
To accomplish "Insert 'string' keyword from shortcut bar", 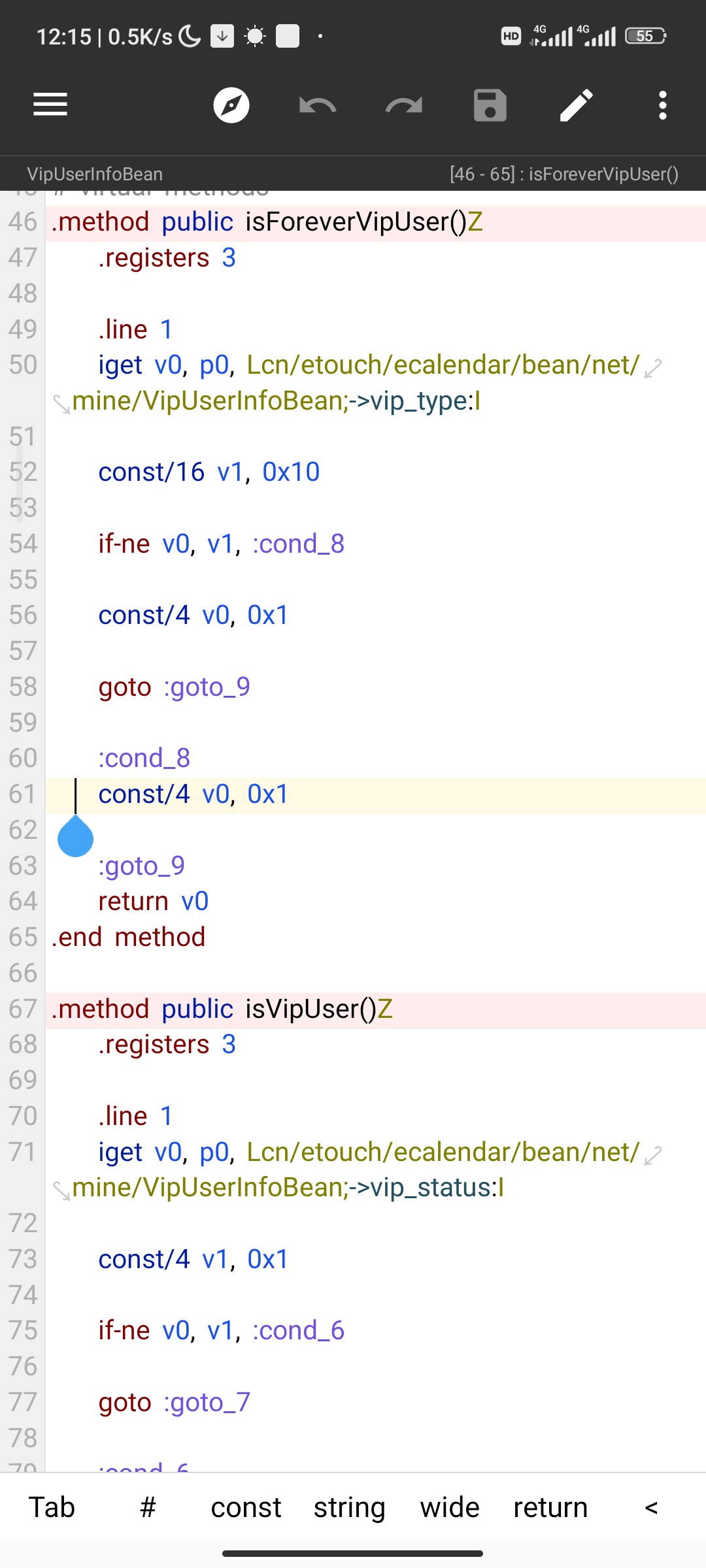I will pyautogui.click(x=349, y=1508).
